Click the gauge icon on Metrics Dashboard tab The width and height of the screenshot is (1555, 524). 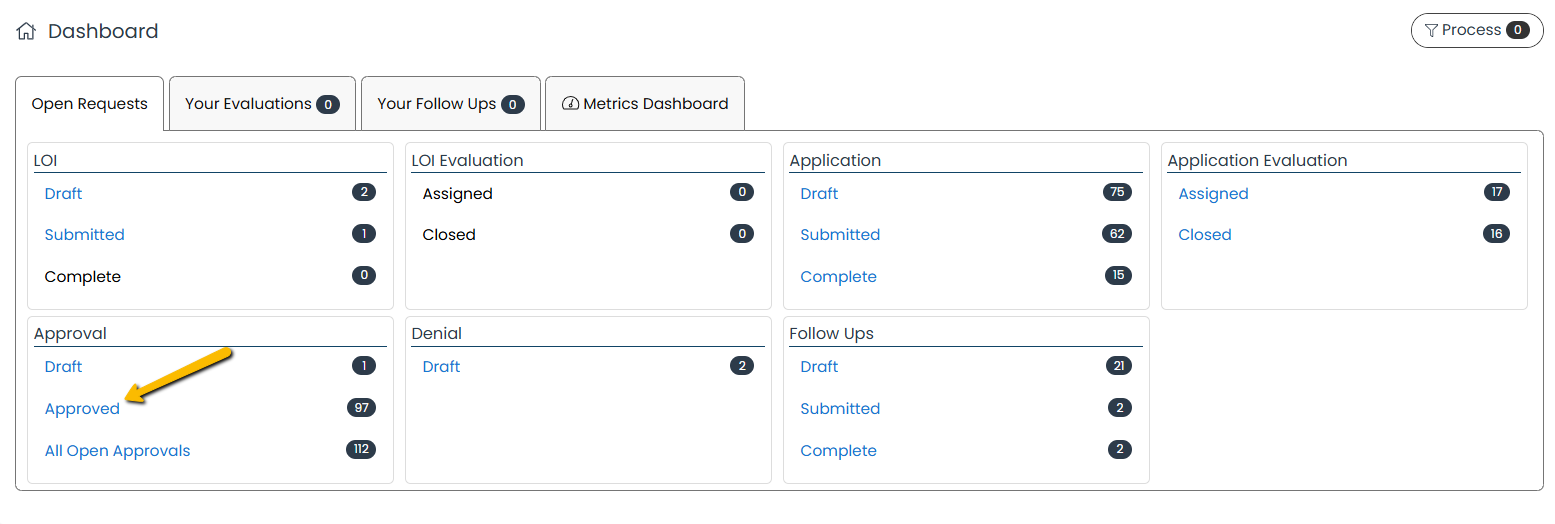tap(571, 104)
